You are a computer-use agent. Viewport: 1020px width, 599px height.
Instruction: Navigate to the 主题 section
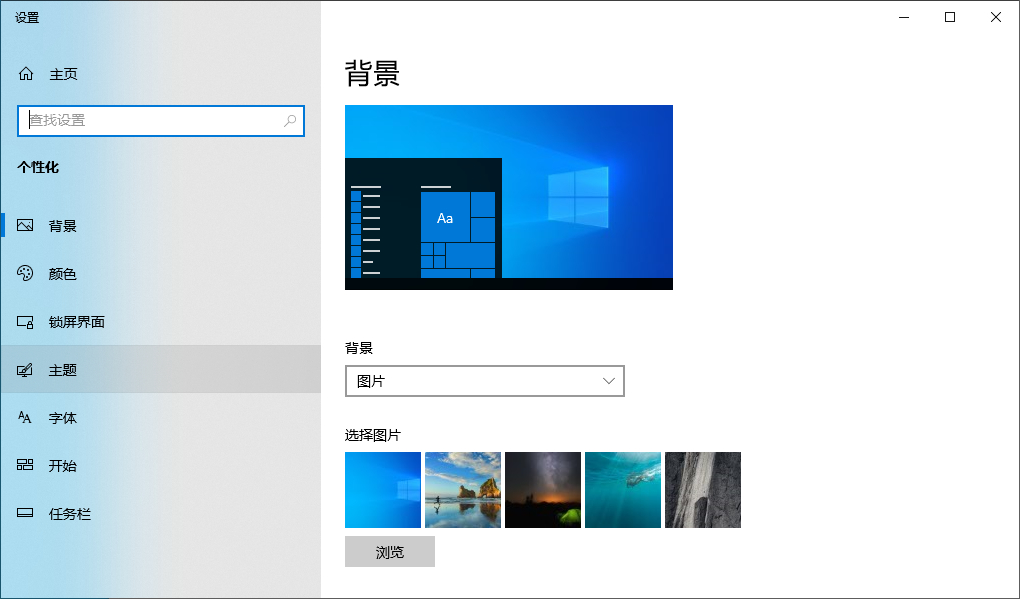62,370
